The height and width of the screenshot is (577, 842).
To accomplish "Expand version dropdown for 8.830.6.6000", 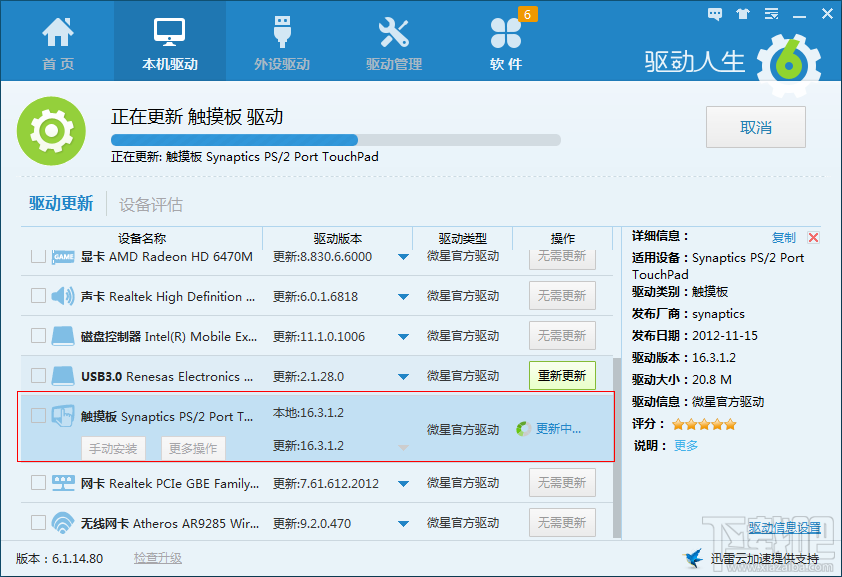I will [403, 257].
